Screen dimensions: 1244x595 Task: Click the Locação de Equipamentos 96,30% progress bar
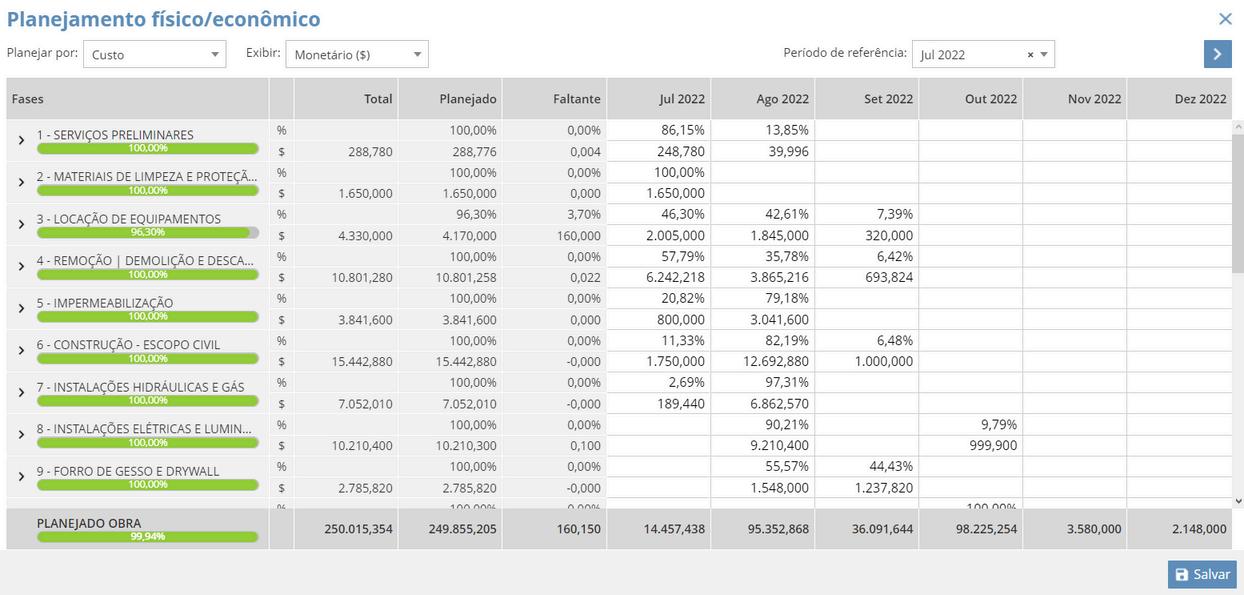(147, 232)
